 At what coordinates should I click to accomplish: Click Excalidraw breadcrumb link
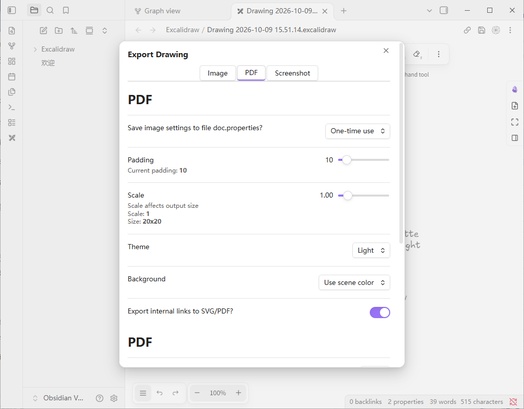[x=182, y=30]
